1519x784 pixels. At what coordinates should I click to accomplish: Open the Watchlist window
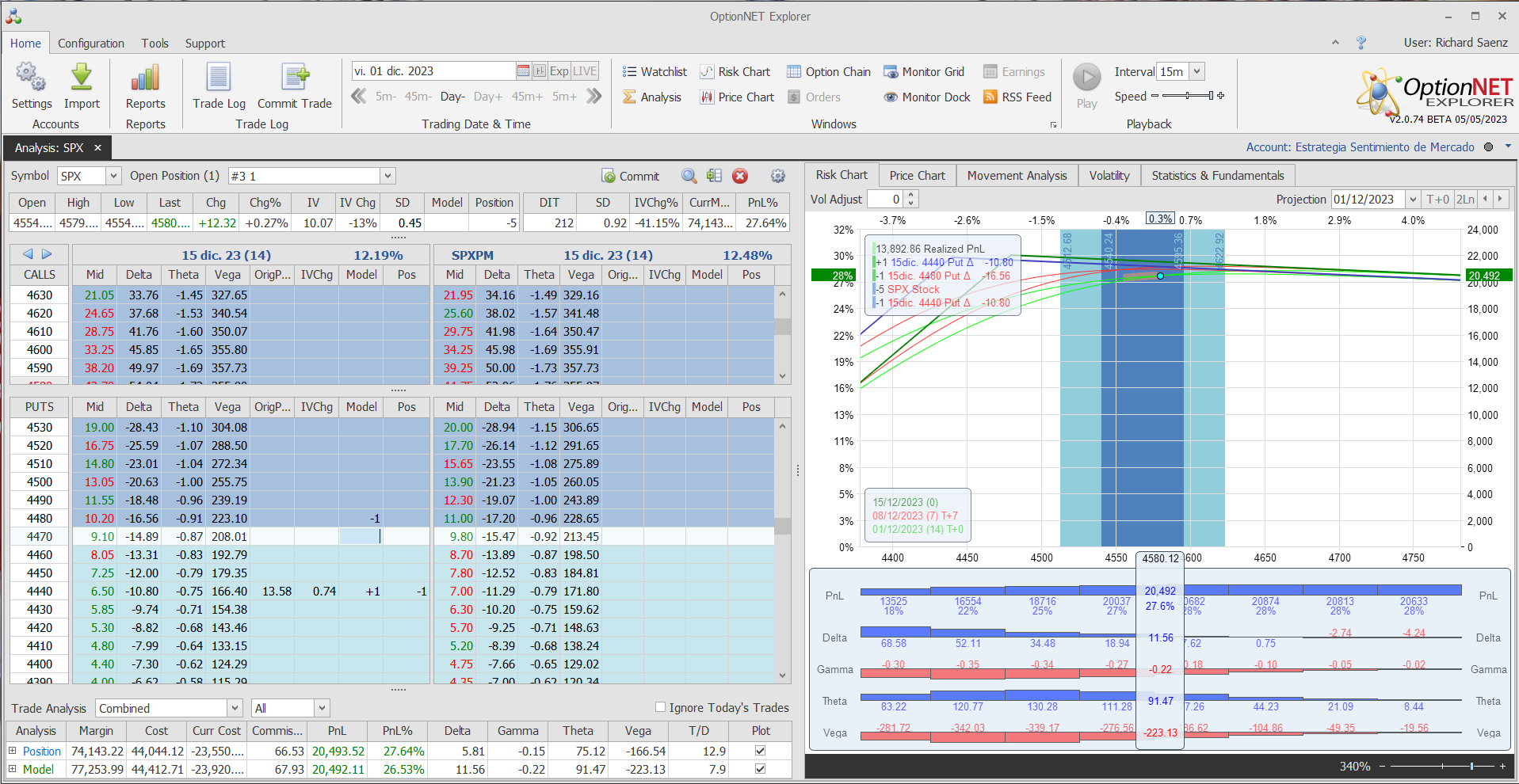tap(655, 72)
